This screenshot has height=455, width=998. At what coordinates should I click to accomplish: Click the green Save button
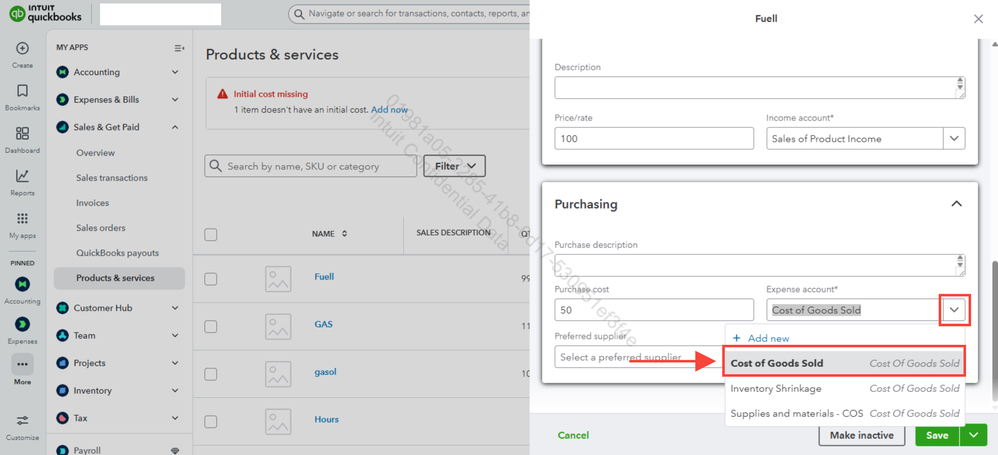click(938, 435)
